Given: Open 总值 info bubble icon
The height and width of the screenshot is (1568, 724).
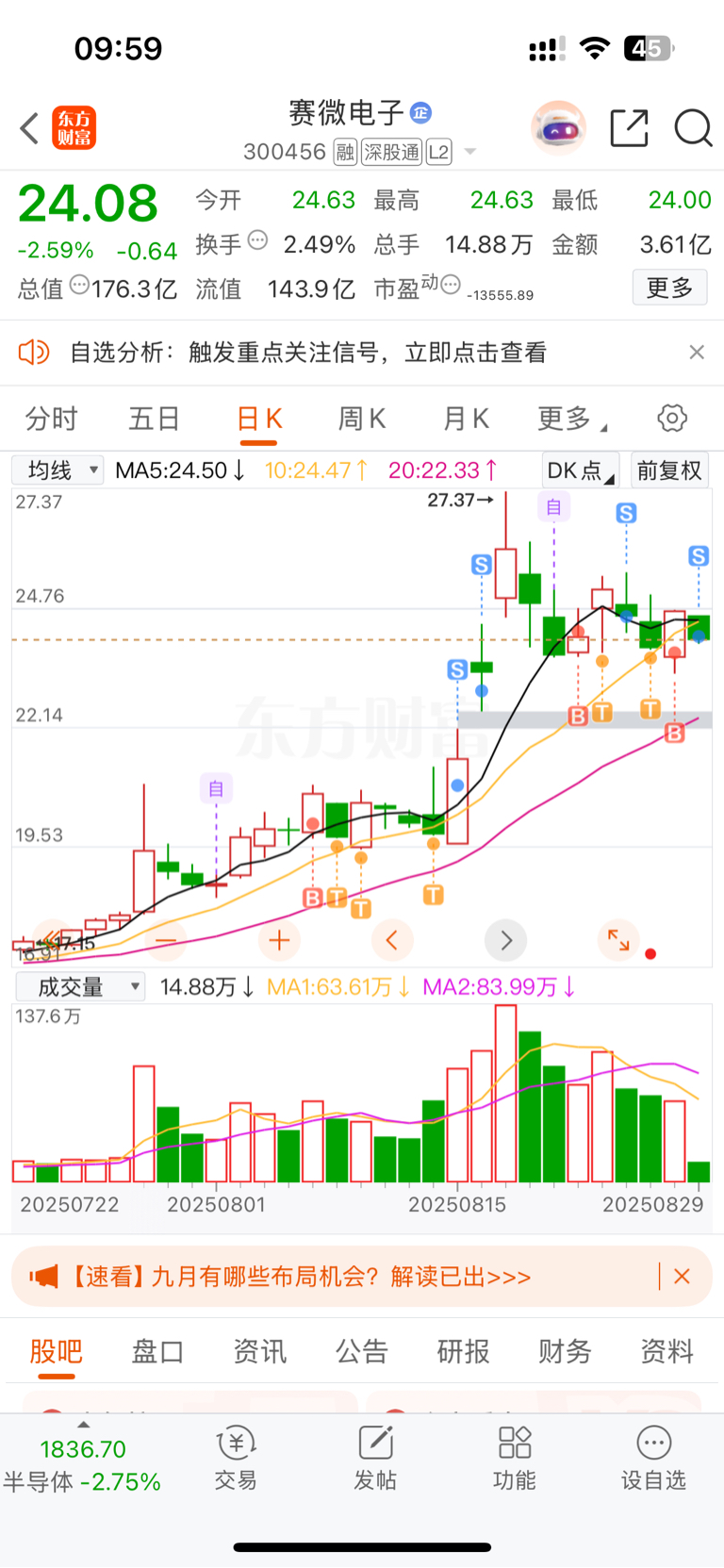Looking at the screenshot, I should 80,284.
